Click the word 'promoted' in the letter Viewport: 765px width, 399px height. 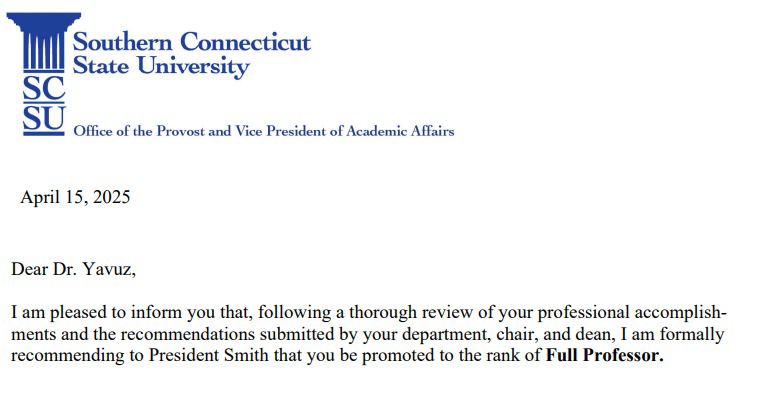click(x=398, y=356)
